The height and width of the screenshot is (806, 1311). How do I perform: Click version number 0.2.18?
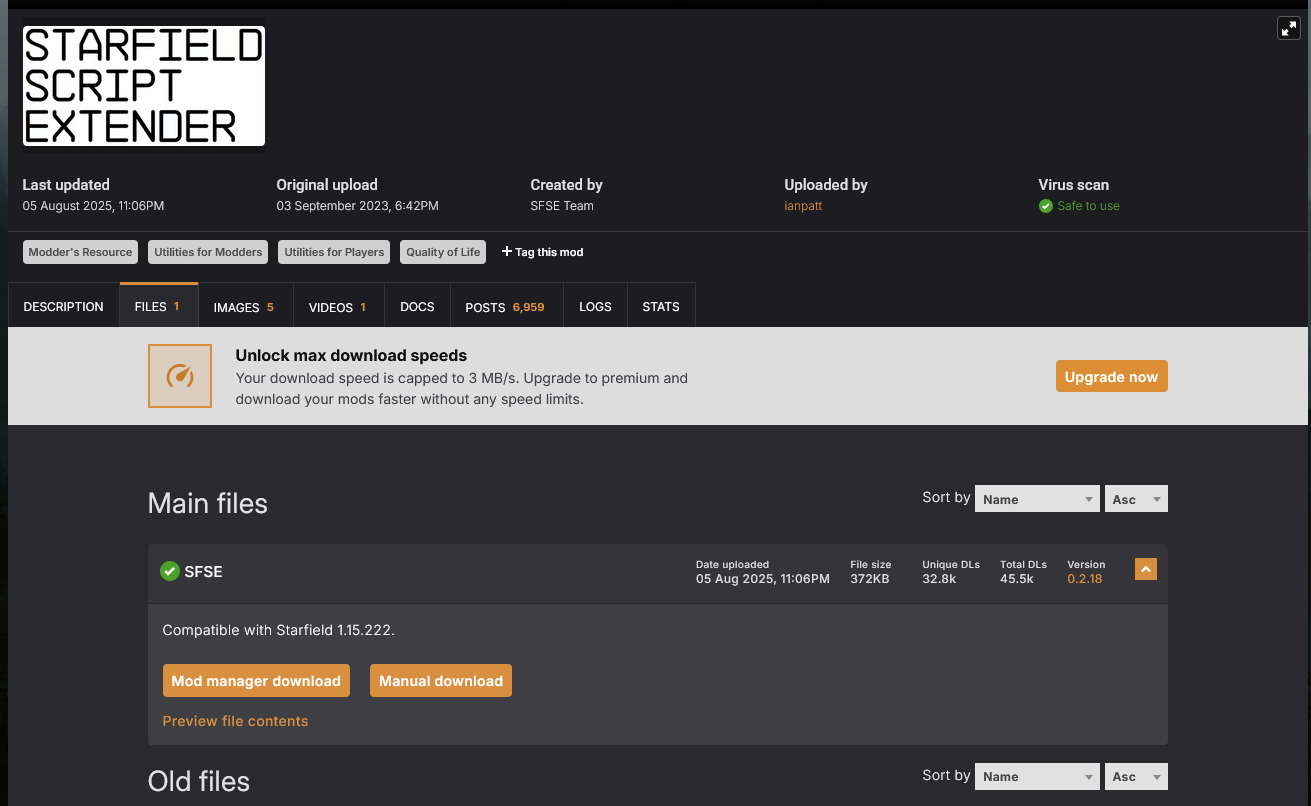click(x=1084, y=579)
